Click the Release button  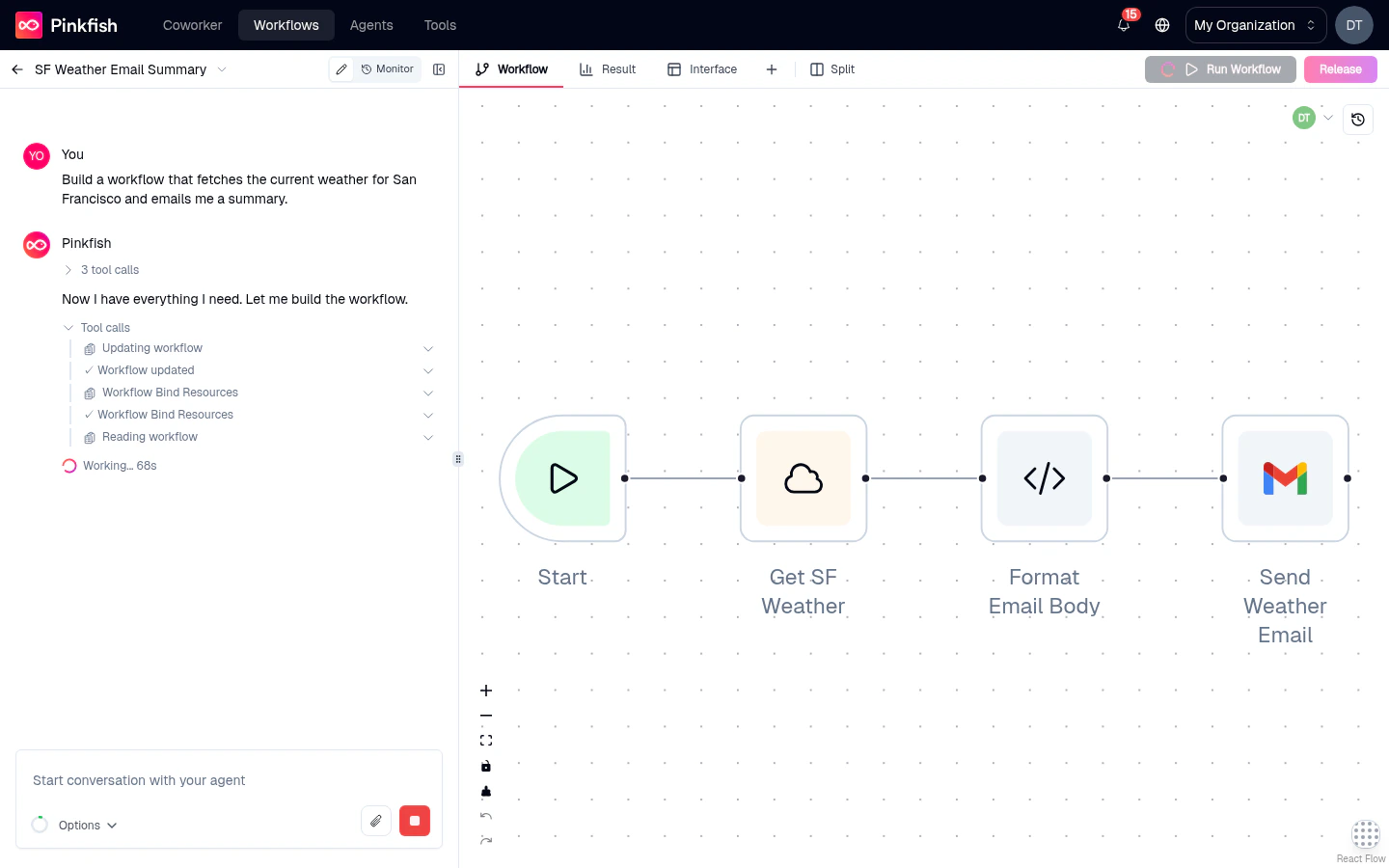[1340, 68]
